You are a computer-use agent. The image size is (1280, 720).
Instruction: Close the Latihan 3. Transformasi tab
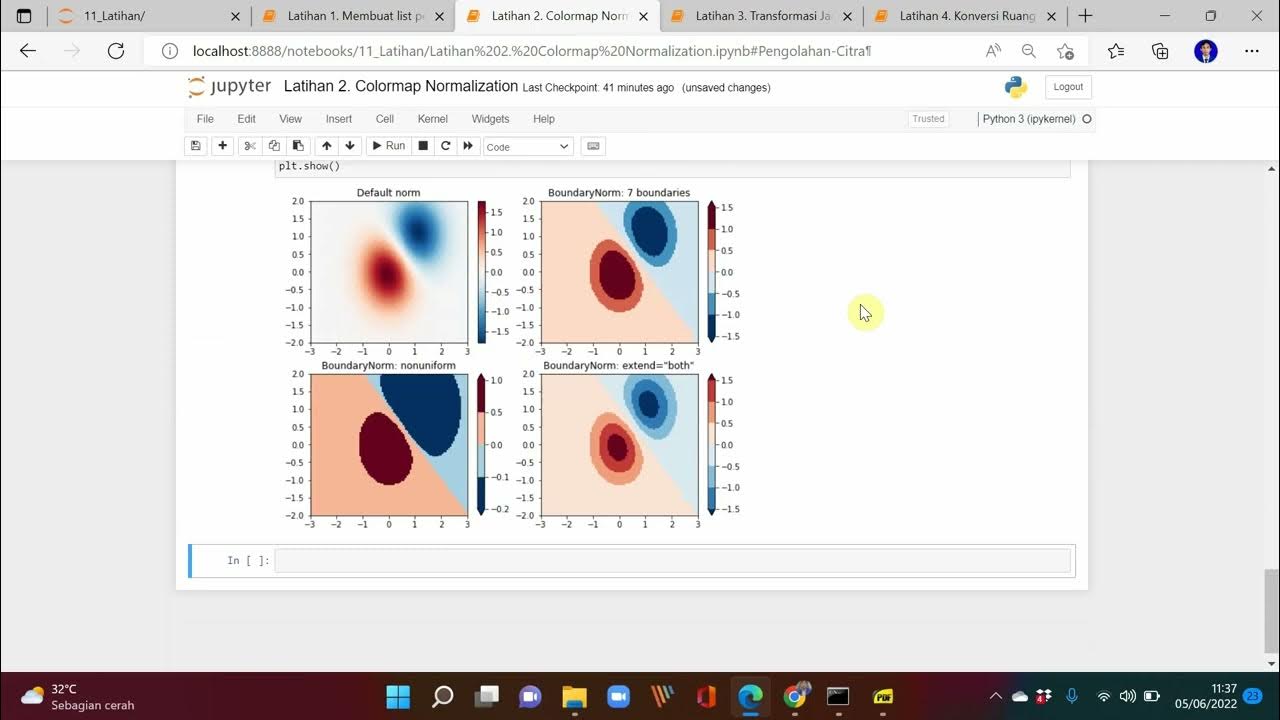(x=847, y=16)
